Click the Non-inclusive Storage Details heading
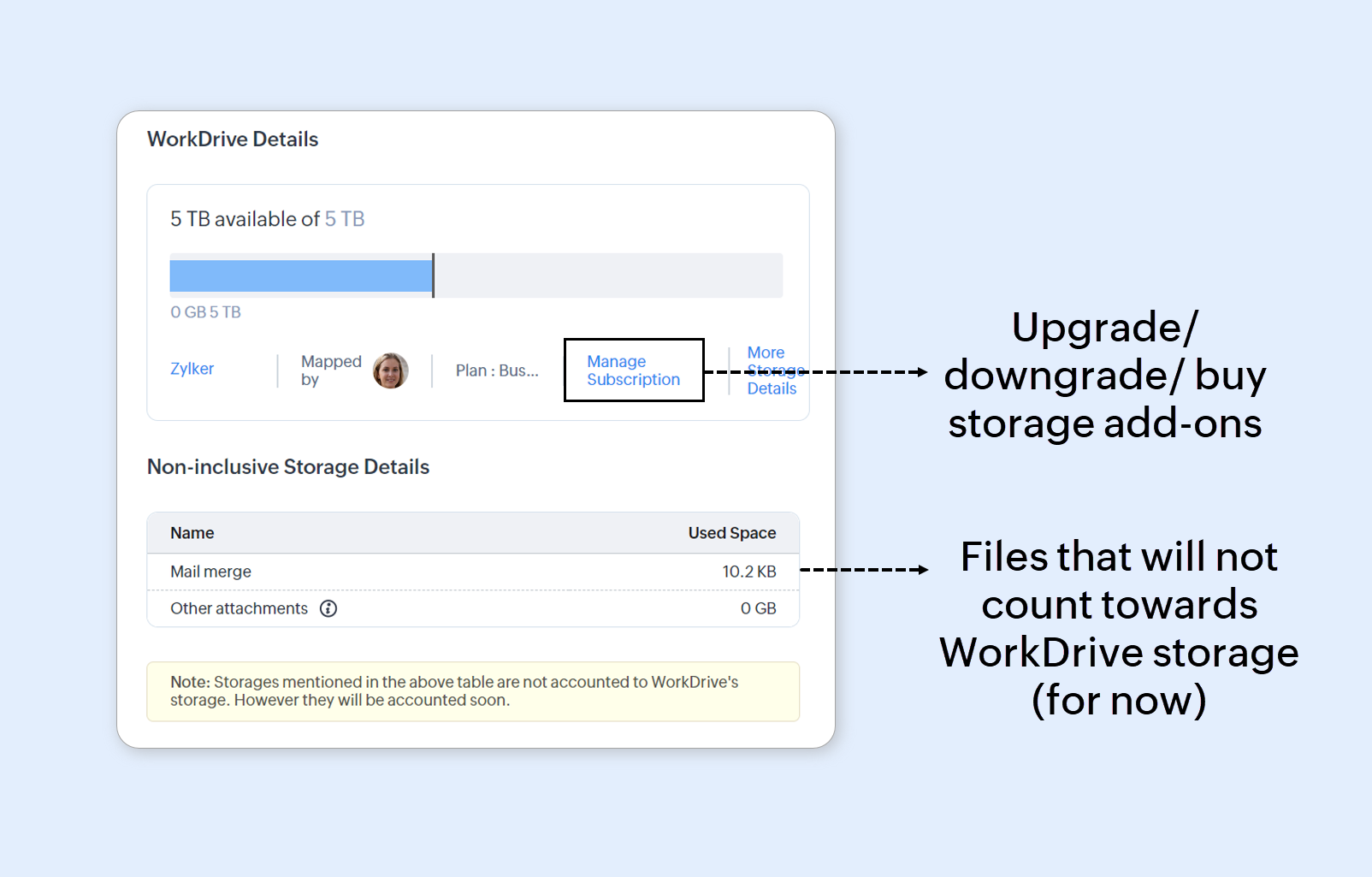 pos(288,467)
